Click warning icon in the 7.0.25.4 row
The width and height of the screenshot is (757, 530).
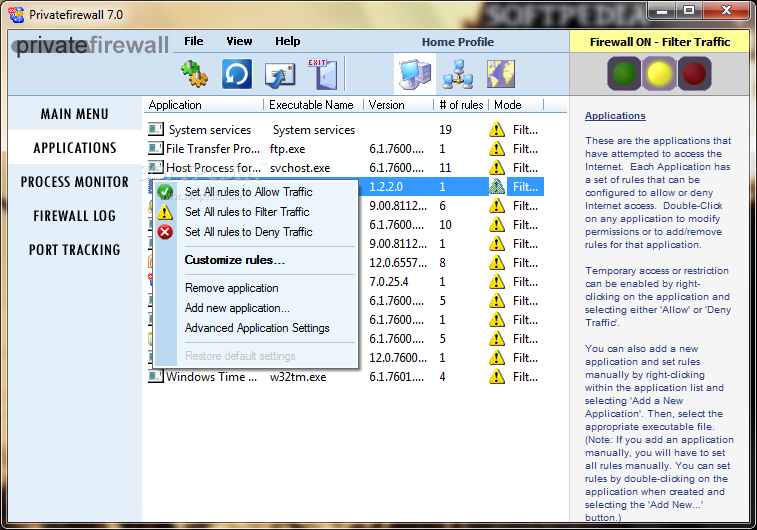click(497, 281)
